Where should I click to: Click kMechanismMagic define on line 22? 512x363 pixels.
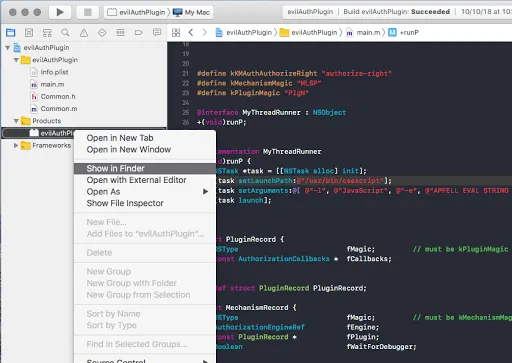tap(261, 83)
